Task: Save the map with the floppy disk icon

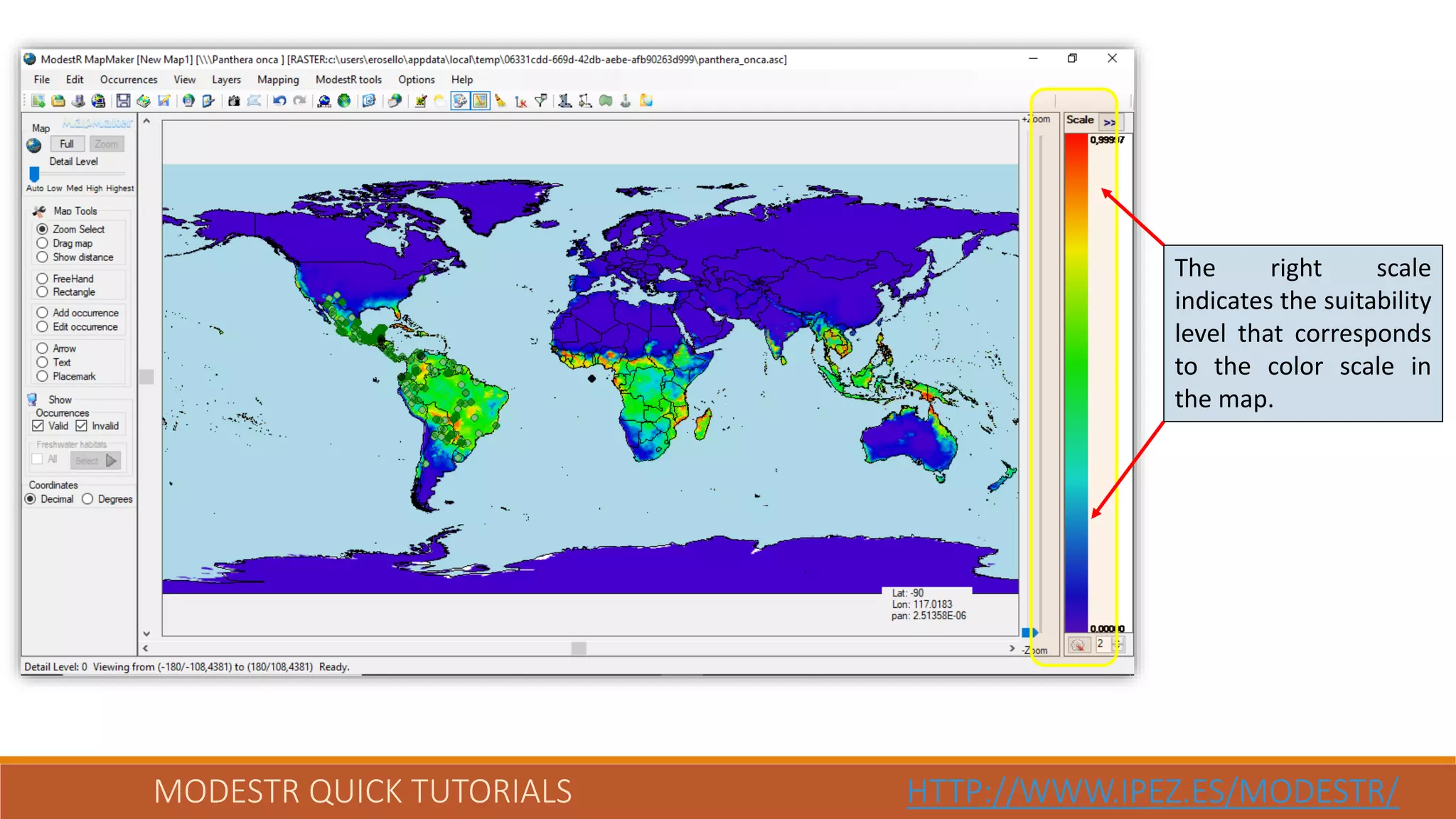Action: click(x=123, y=101)
